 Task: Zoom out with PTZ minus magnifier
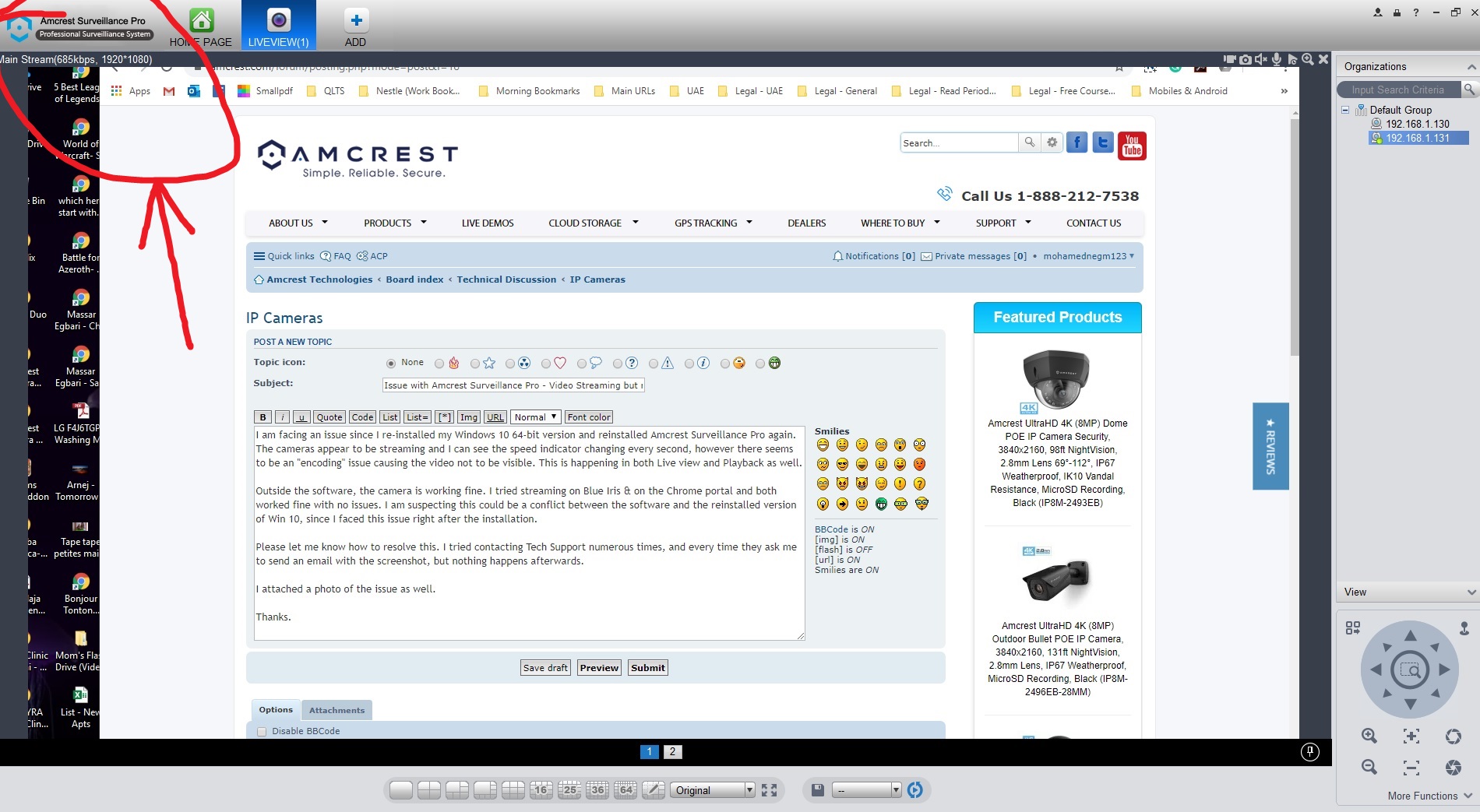(x=1369, y=768)
